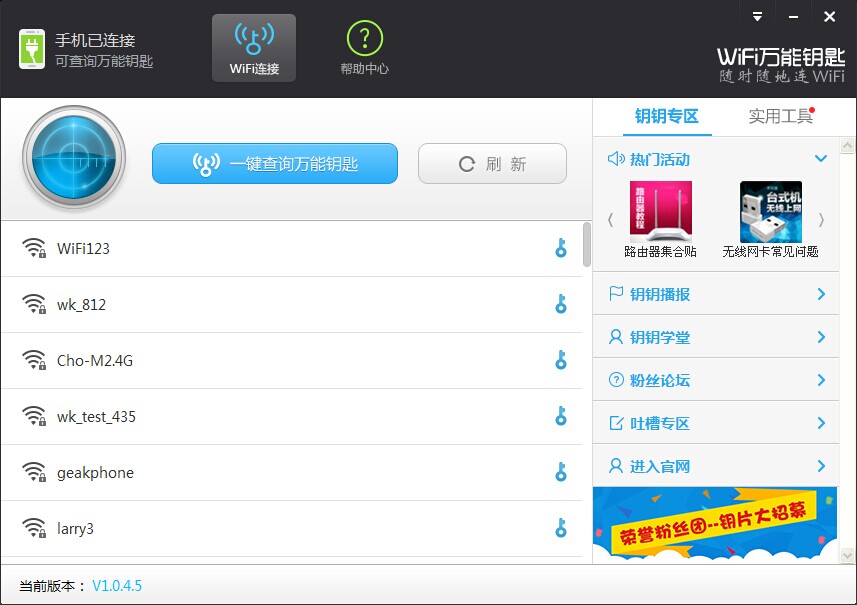The width and height of the screenshot is (857, 605).
Task: Click the key icon beside wk_812
Action: coord(561,304)
